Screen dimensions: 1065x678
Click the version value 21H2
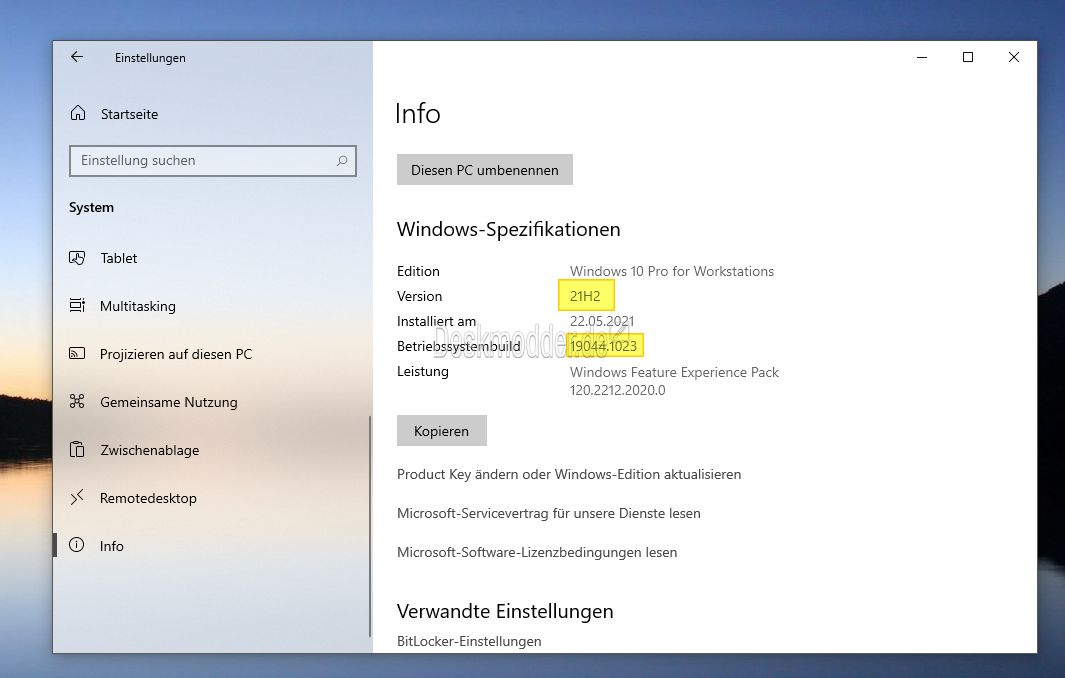pyautogui.click(x=585, y=296)
